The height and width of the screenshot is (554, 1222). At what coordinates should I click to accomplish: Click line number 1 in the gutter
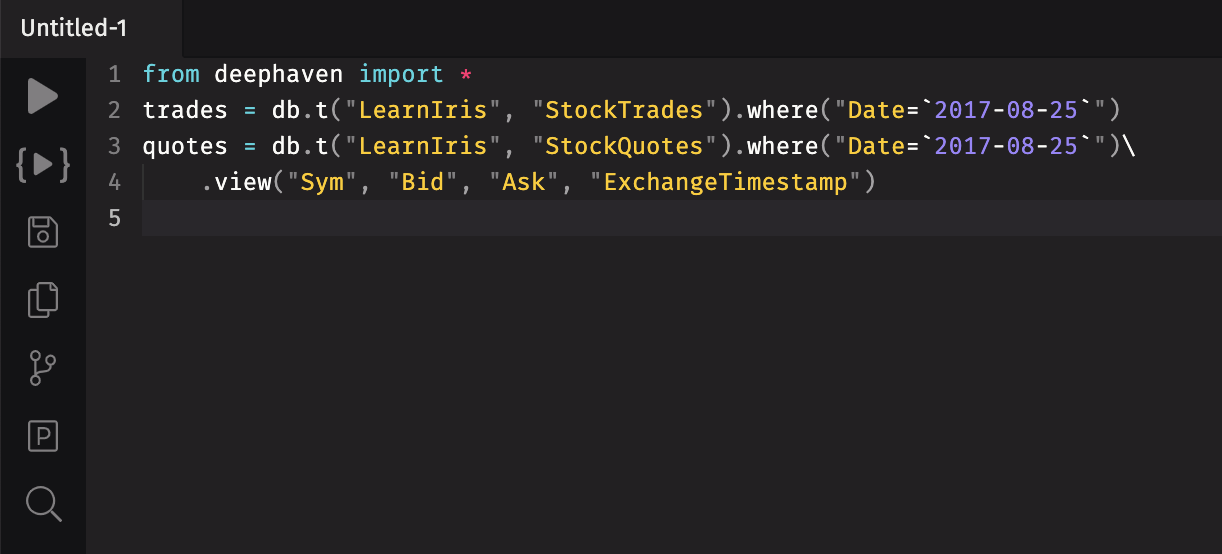(113, 74)
